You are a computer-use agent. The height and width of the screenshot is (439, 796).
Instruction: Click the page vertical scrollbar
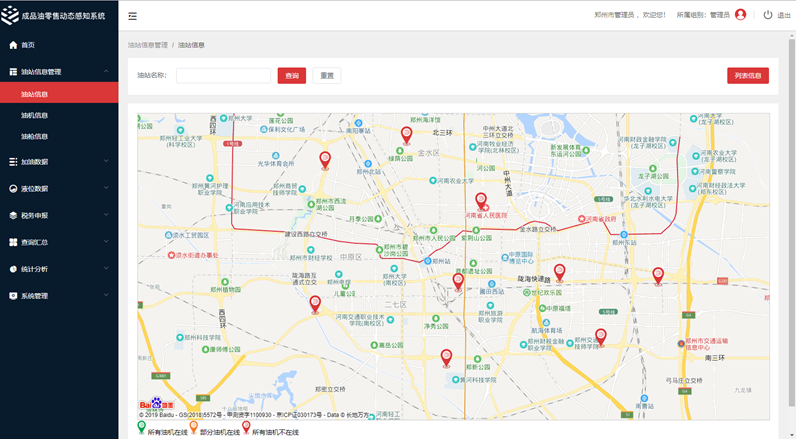(x=792, y=221)
